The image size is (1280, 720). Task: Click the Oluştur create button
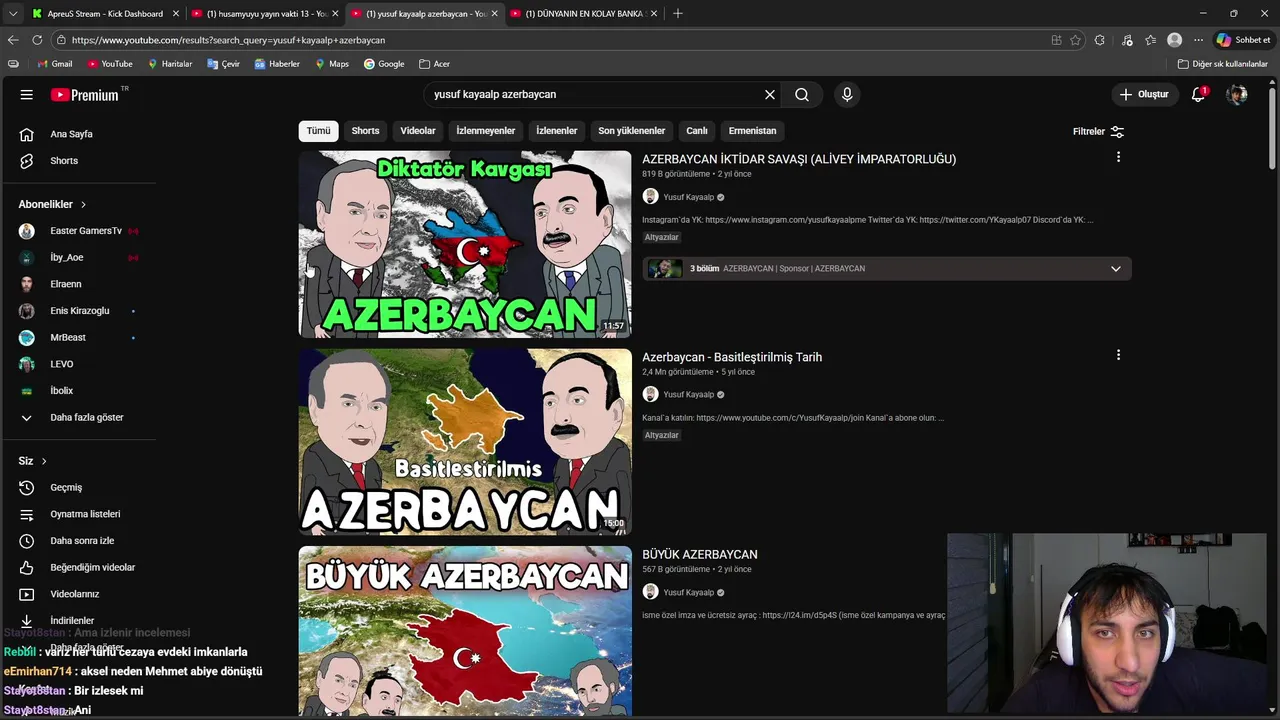coord(1144,94)
